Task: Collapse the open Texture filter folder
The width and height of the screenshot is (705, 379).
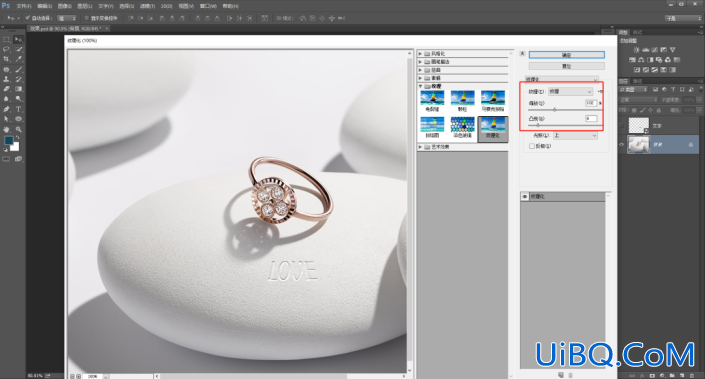Action: click(x=420, y=86)
